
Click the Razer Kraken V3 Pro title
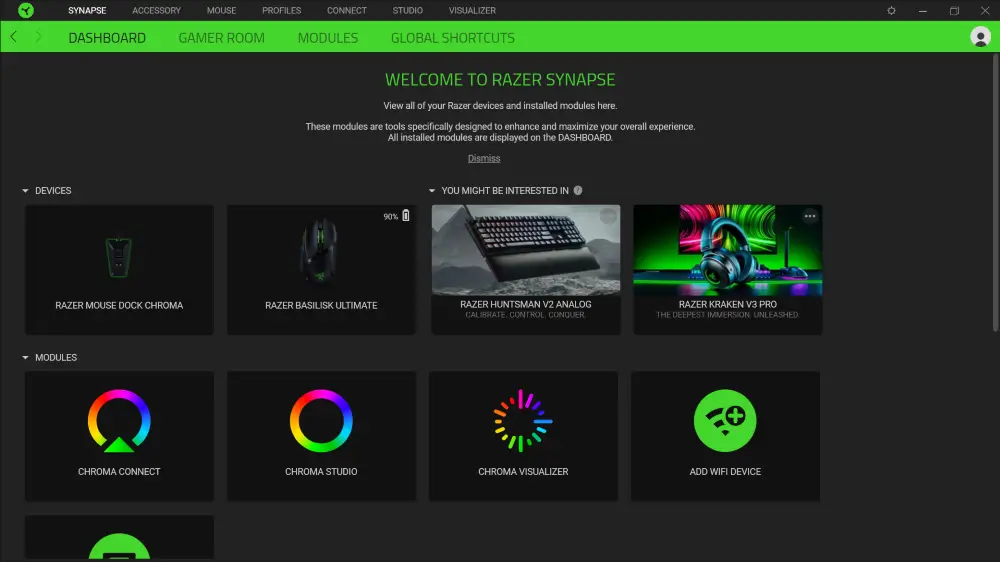point(728,304)
